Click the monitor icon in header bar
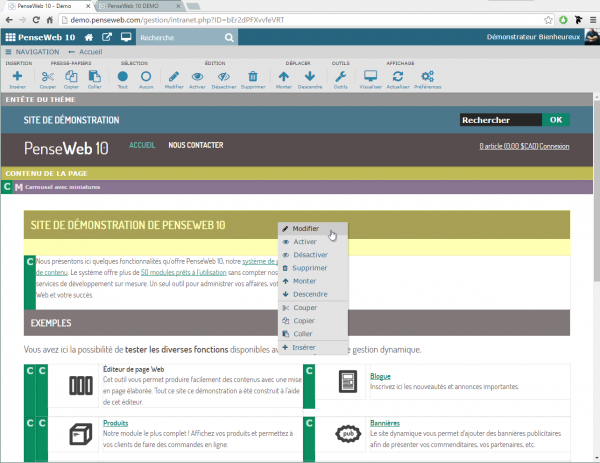 pyautogui.click(x=126, y=37)
